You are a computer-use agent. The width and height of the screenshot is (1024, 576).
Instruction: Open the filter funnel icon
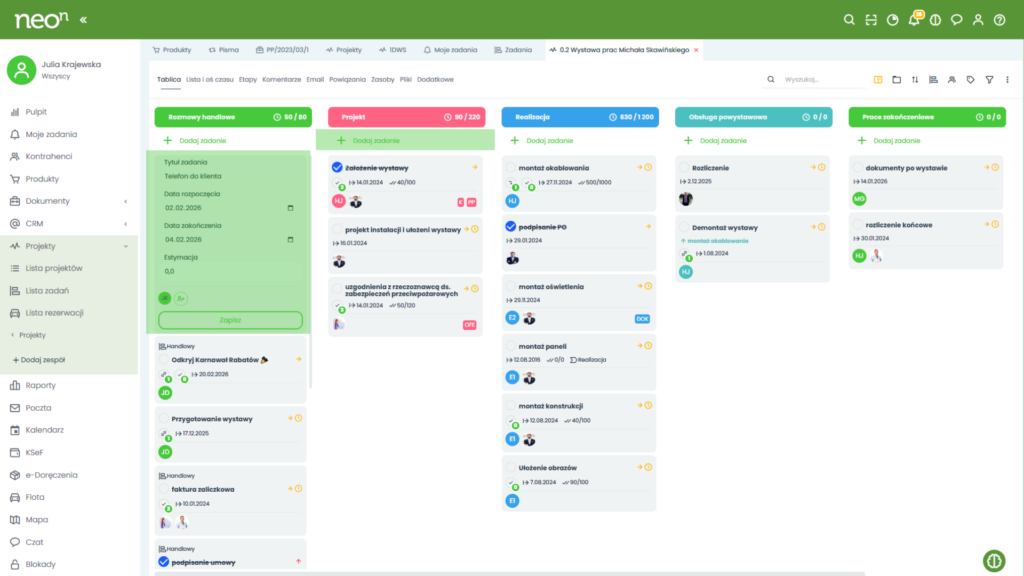click(x=989, y=79)
